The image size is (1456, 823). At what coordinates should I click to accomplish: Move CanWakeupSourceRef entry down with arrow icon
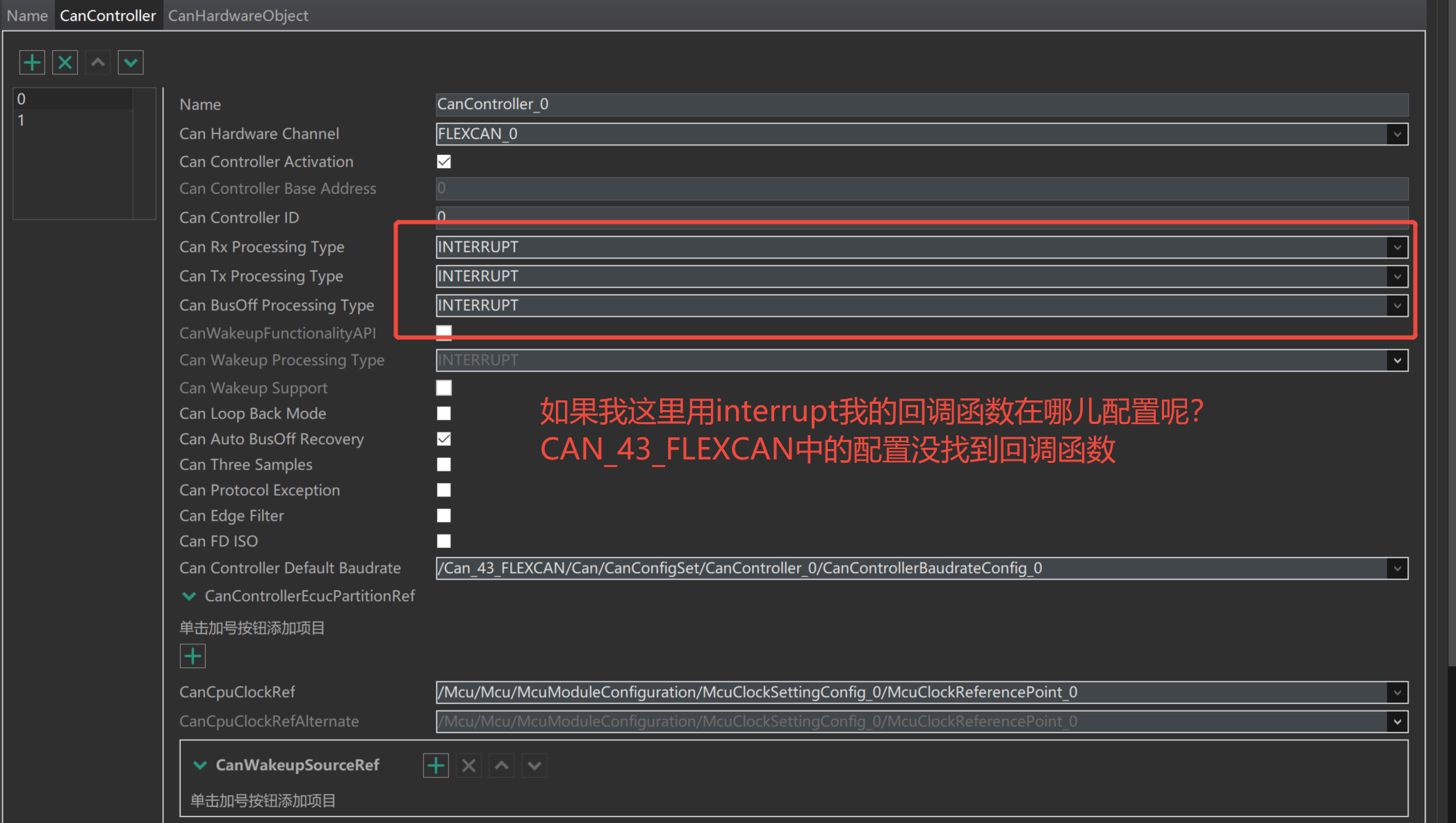(534, 765)
